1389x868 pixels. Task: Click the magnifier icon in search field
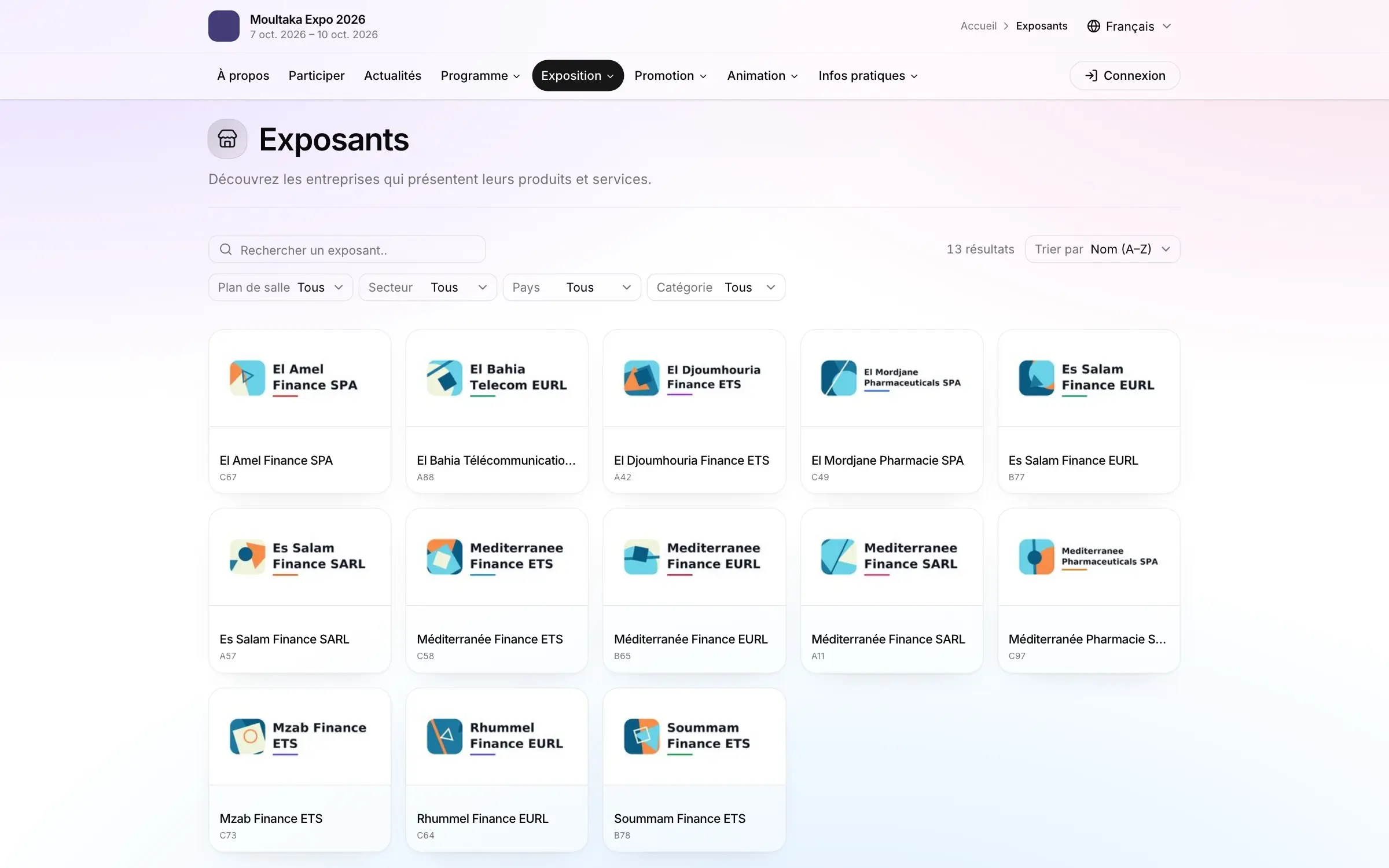[x=226, y=249]
